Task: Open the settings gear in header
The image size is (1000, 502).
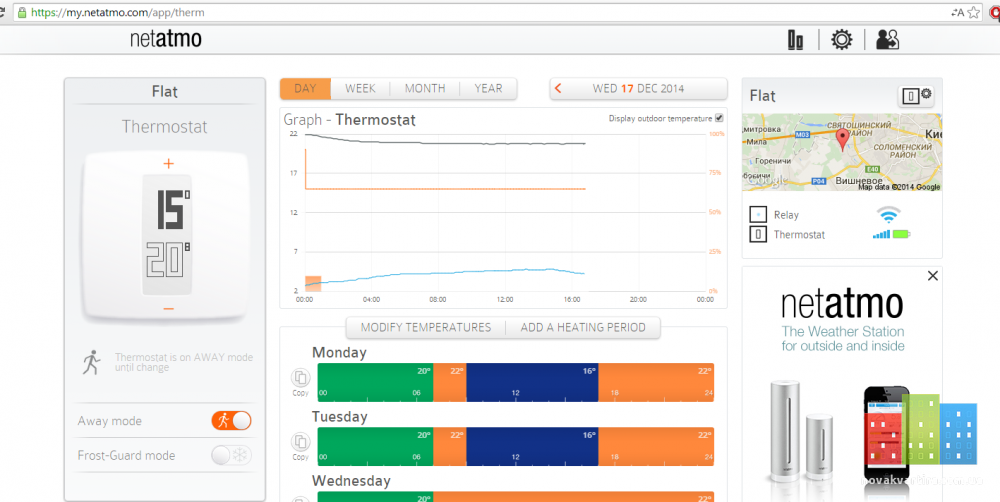Action: click(x=841, y=40)
